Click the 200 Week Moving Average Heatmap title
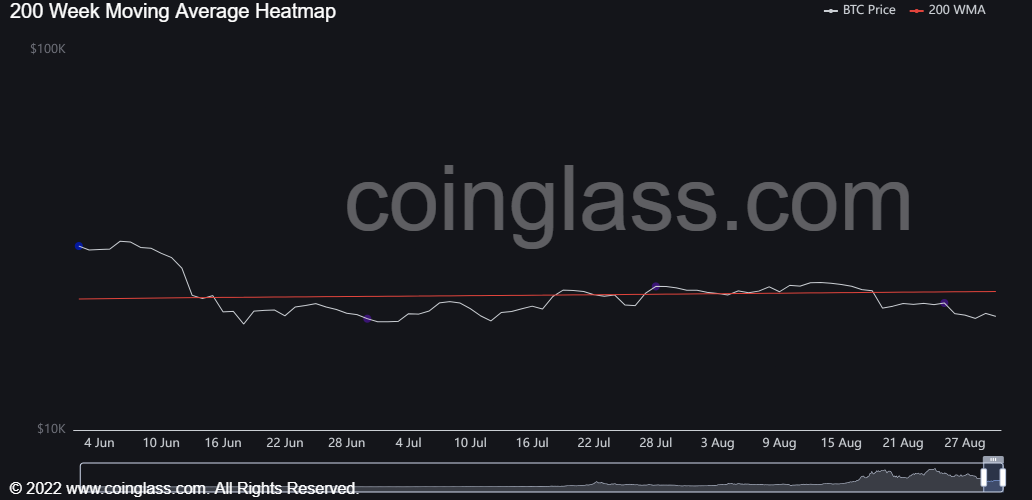1032x500 pixels. [173, 11]
